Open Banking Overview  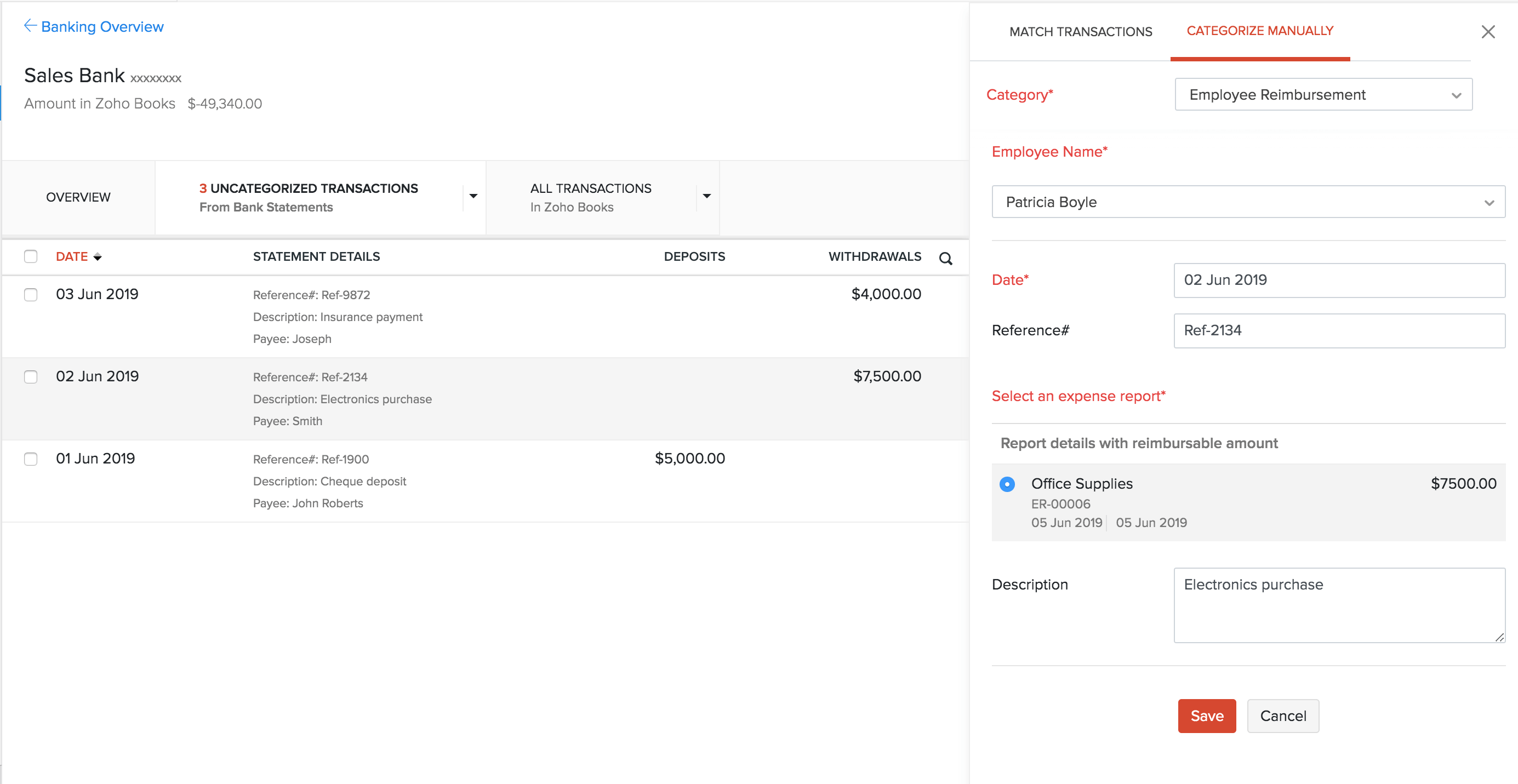(x=102, y=26)
